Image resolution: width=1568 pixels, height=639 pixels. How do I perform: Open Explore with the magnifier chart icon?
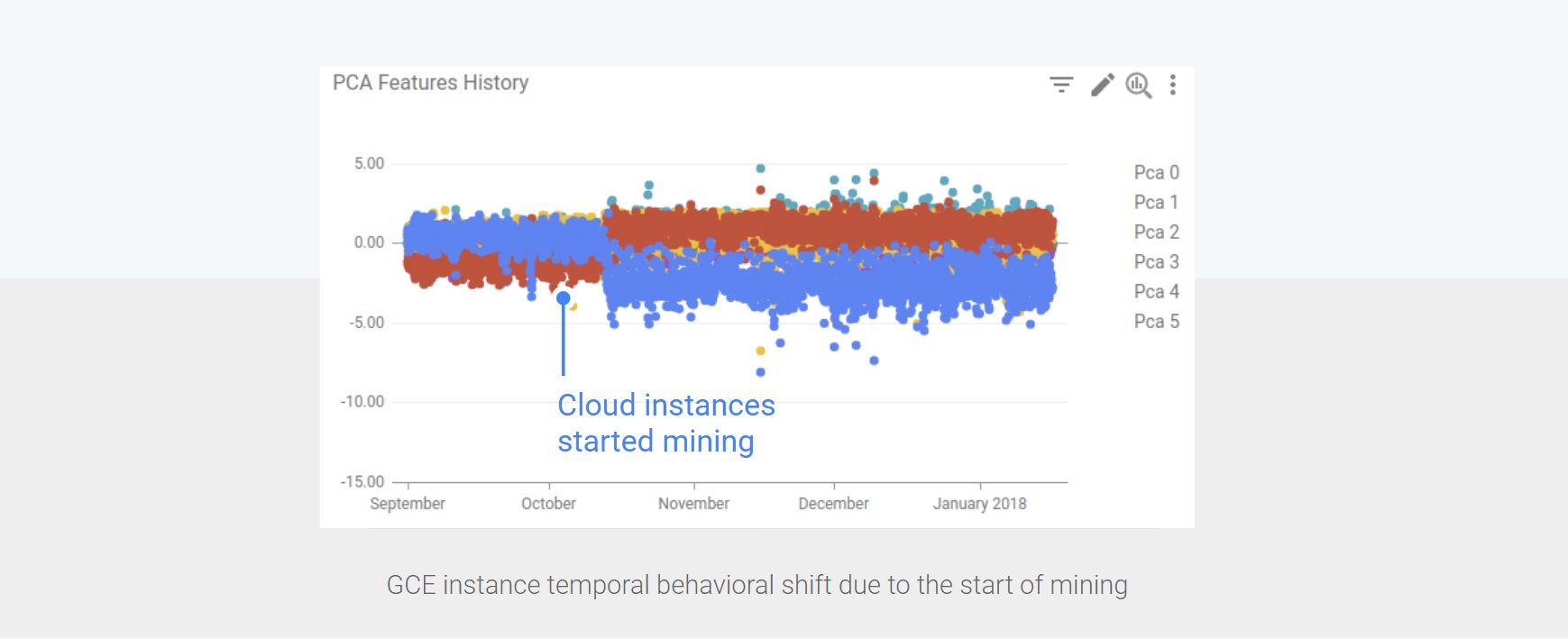(x=1138, y=84)
